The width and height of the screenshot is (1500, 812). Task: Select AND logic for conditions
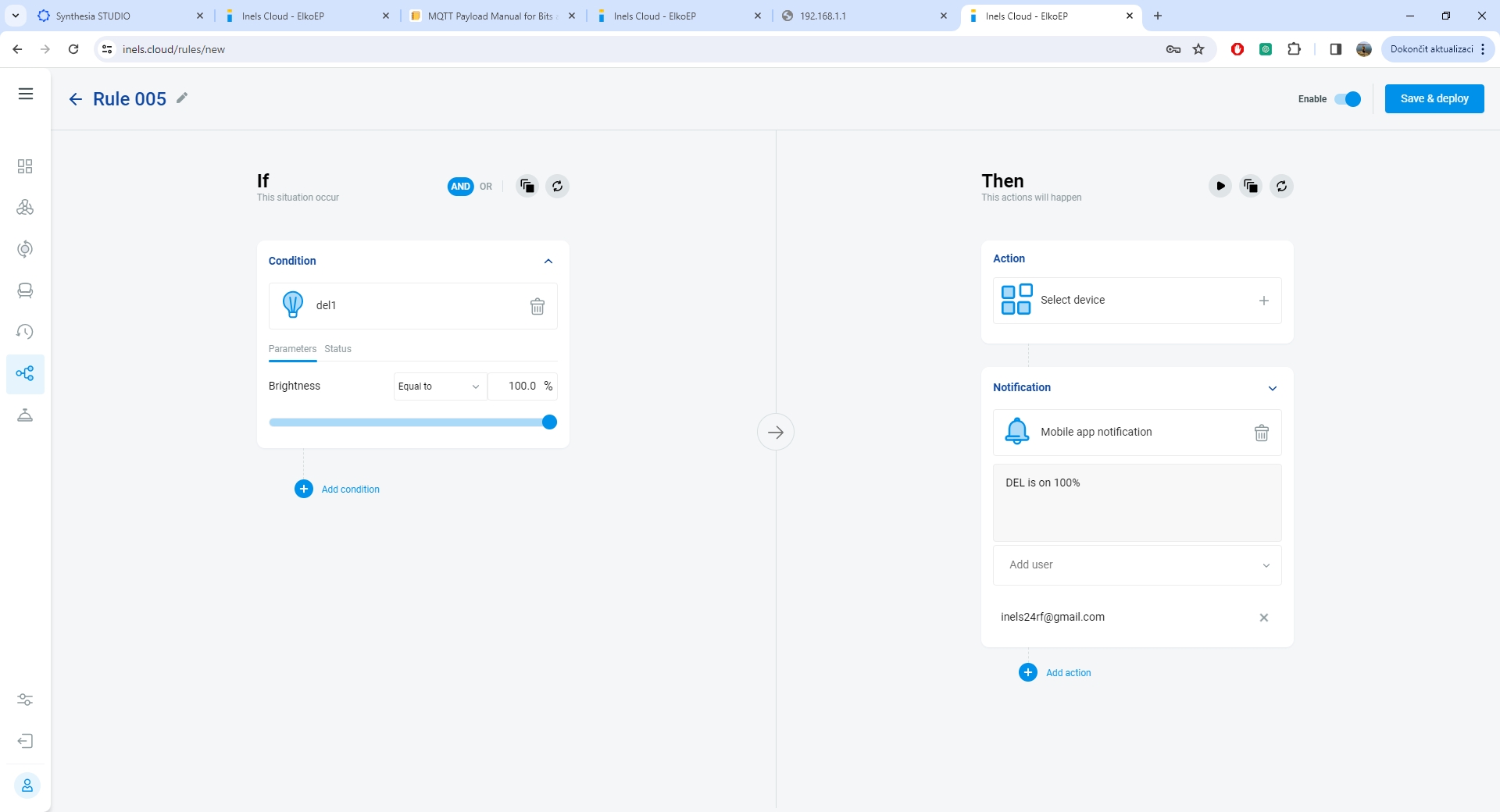tap(460, 187)
